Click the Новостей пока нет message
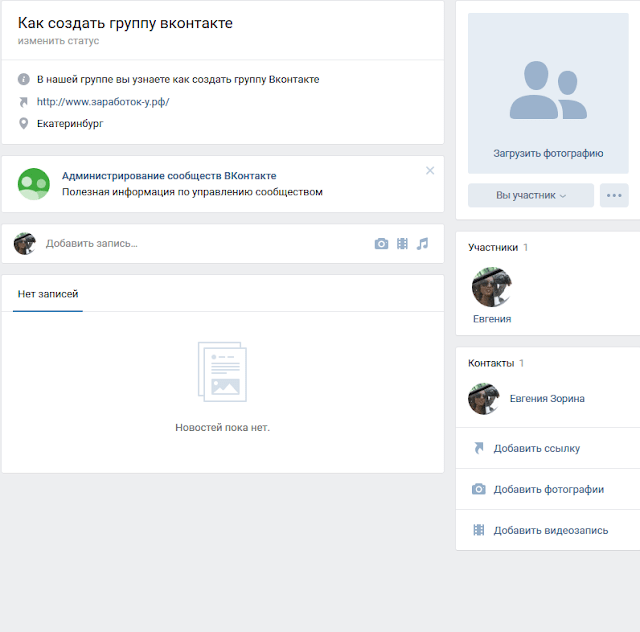The image size is (640, 632). tap(222, 427)
